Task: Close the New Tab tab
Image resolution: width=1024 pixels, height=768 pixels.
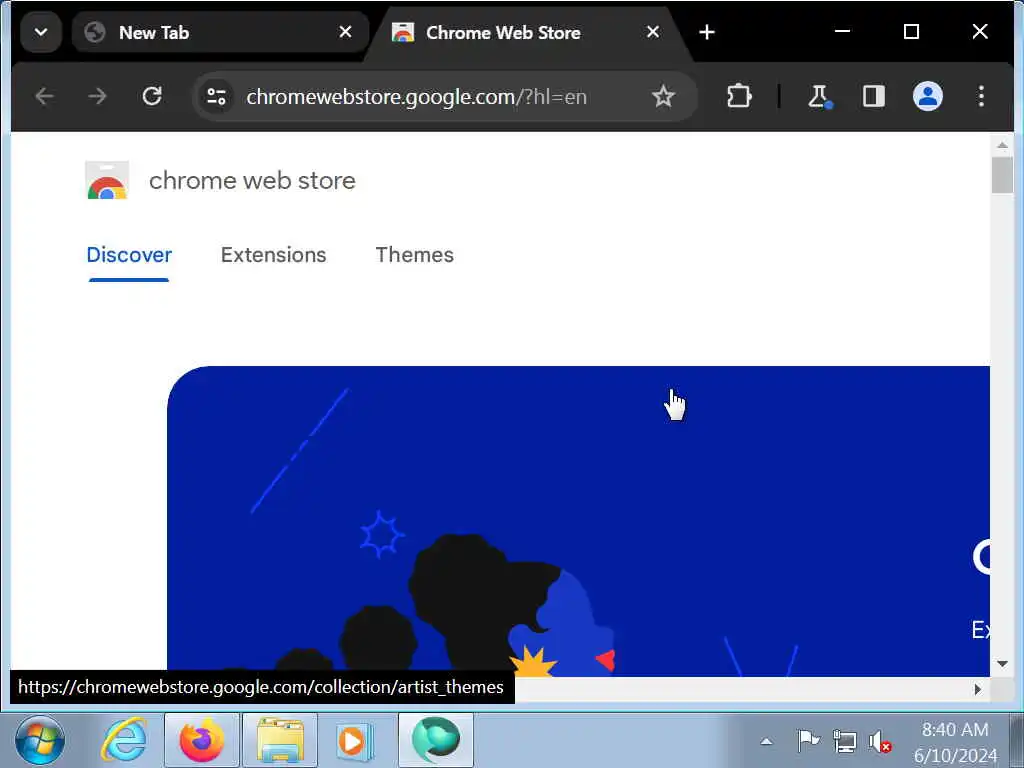Action: tap(345, 32)
